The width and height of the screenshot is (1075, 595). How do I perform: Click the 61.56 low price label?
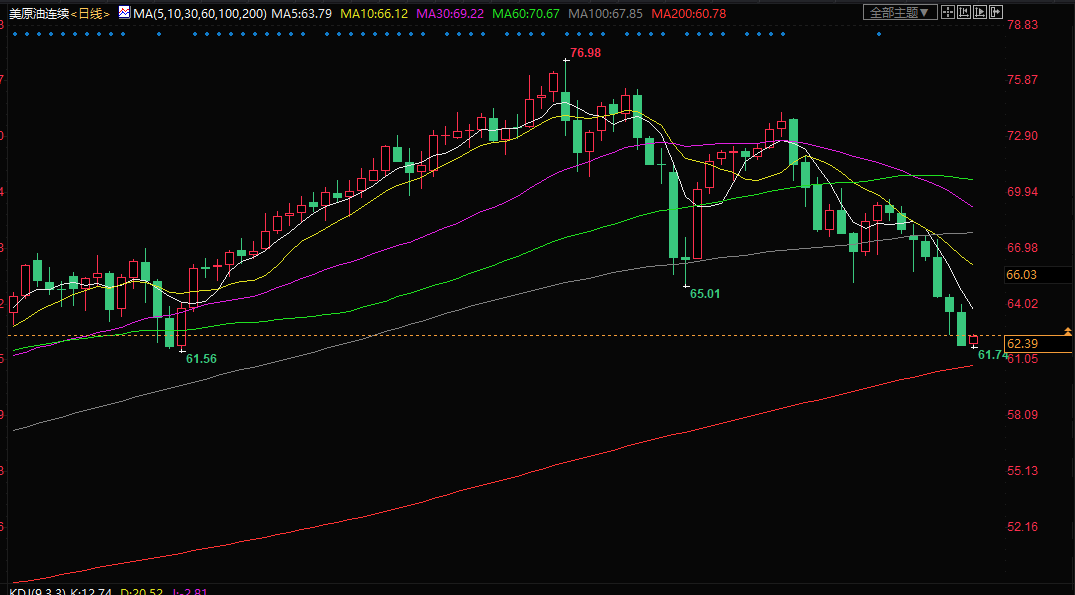pyautogui.click(x=201, y=358)
